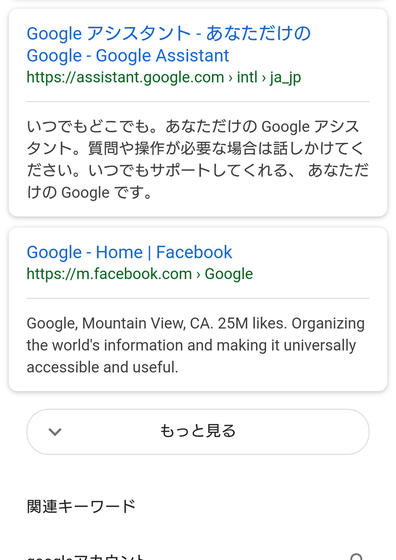Image resolution: width=396 pixels, height=560 pixels.
Task: Click 'accessible and useful.' snippet line
Action: (x=102, y=367)
